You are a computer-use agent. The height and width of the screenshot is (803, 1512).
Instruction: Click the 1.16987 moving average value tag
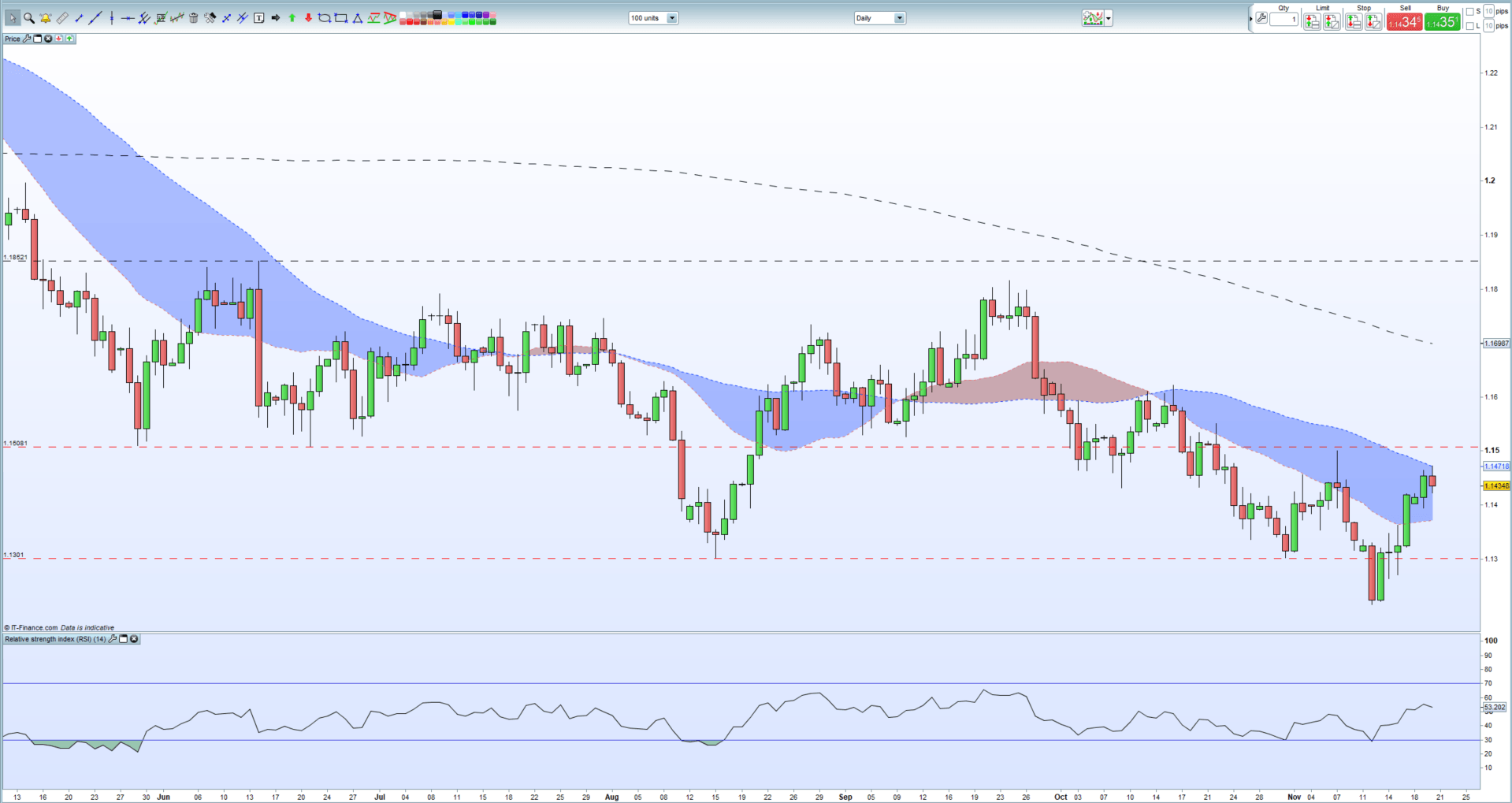tap(1496, 344)
